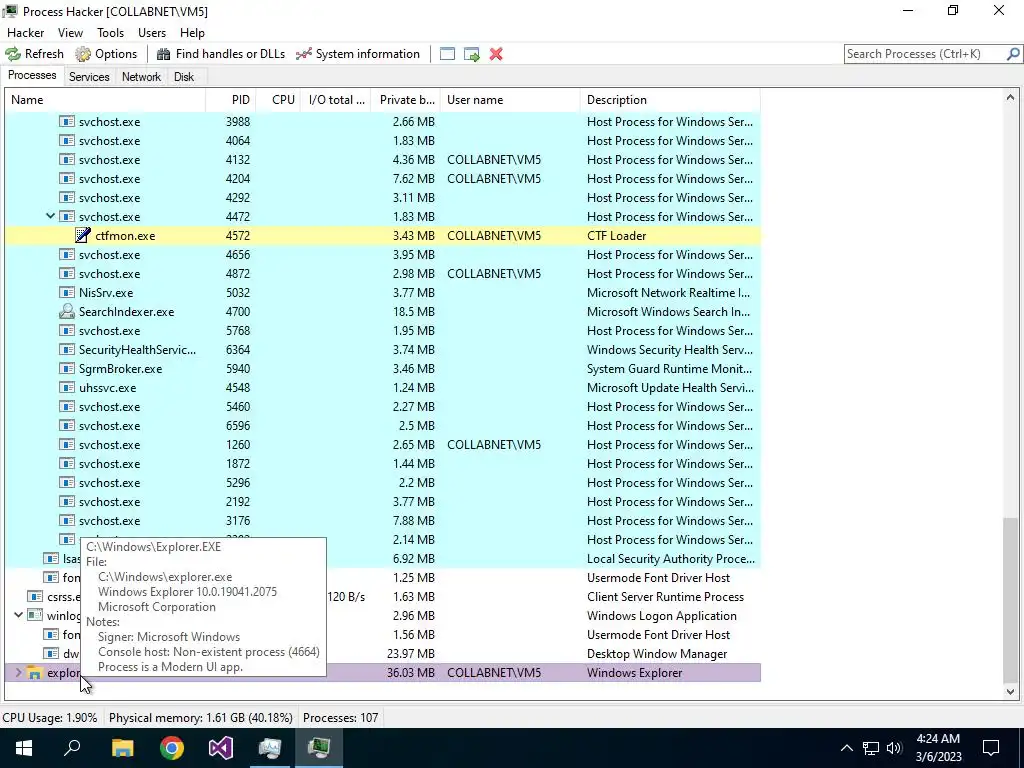
Task: Select svchost.exe with PID 4204
Action: coord(383,179)
